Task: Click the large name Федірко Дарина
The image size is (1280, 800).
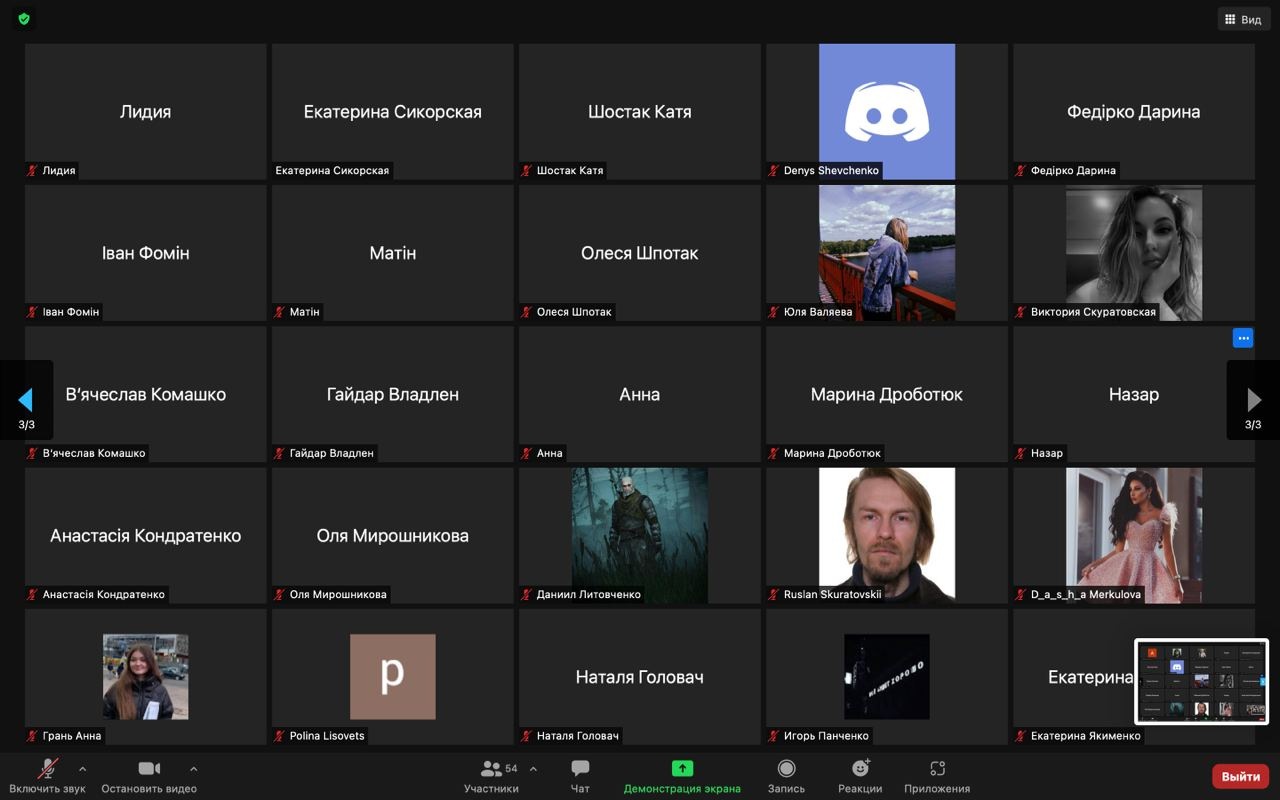Action: (1134, 112)
